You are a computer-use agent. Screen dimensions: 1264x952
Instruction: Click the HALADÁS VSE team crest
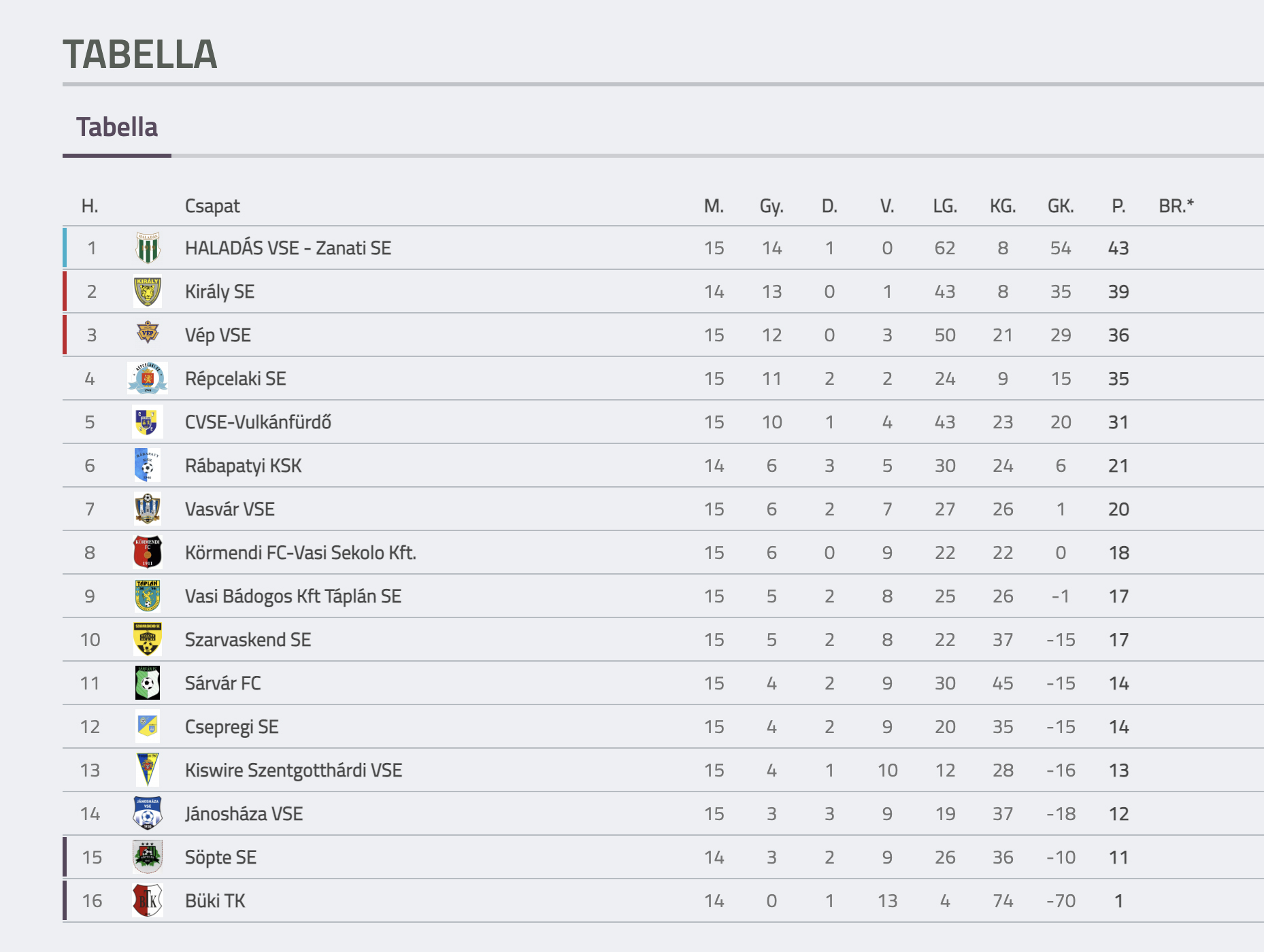tap(148, 248)
